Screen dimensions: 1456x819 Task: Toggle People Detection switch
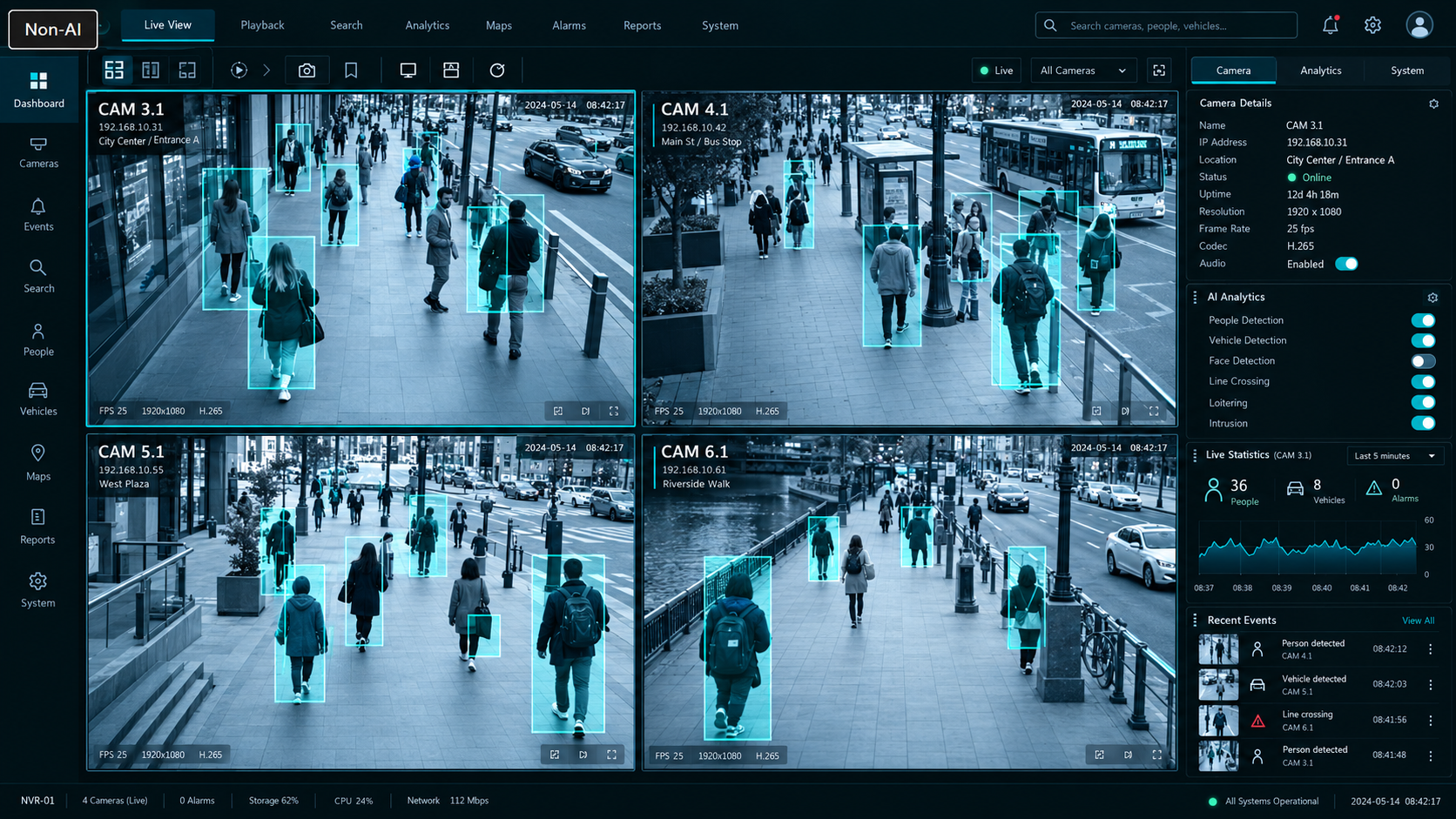tap(1423, 320)
